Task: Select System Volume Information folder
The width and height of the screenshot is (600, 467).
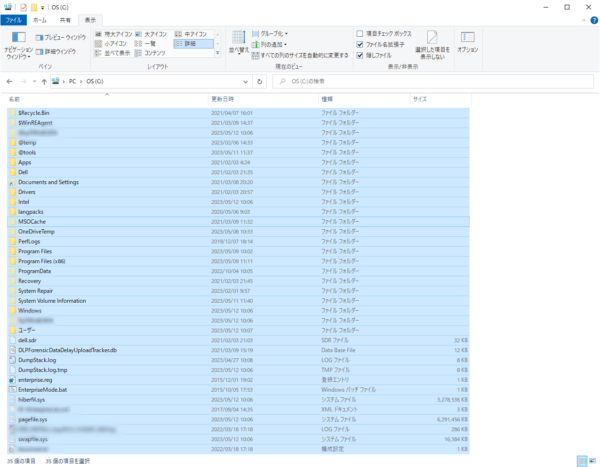Action: click(x=238, y=301)
